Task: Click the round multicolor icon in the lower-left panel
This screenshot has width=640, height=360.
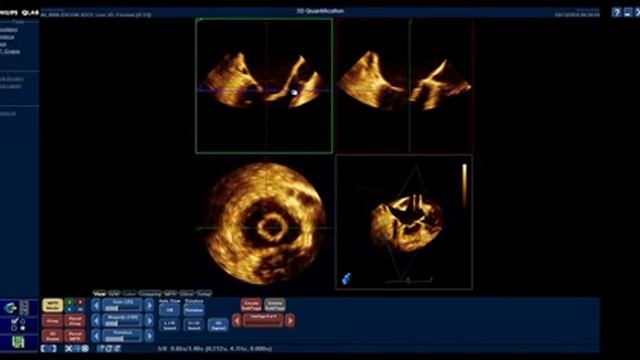Action: 10,308
